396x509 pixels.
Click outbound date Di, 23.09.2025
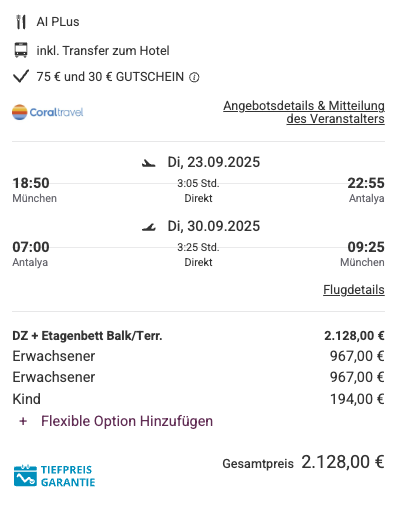(x=214, y=162)
